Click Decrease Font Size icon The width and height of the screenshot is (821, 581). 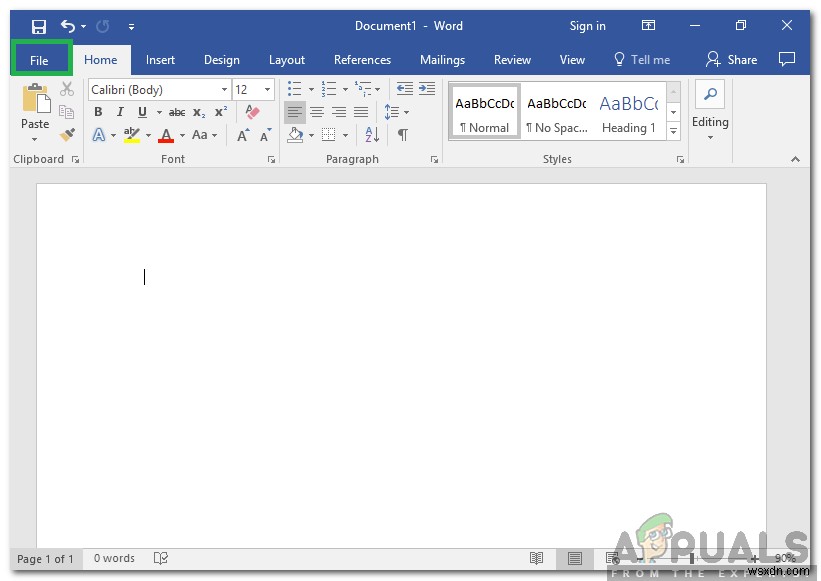[x=265, y=136]
